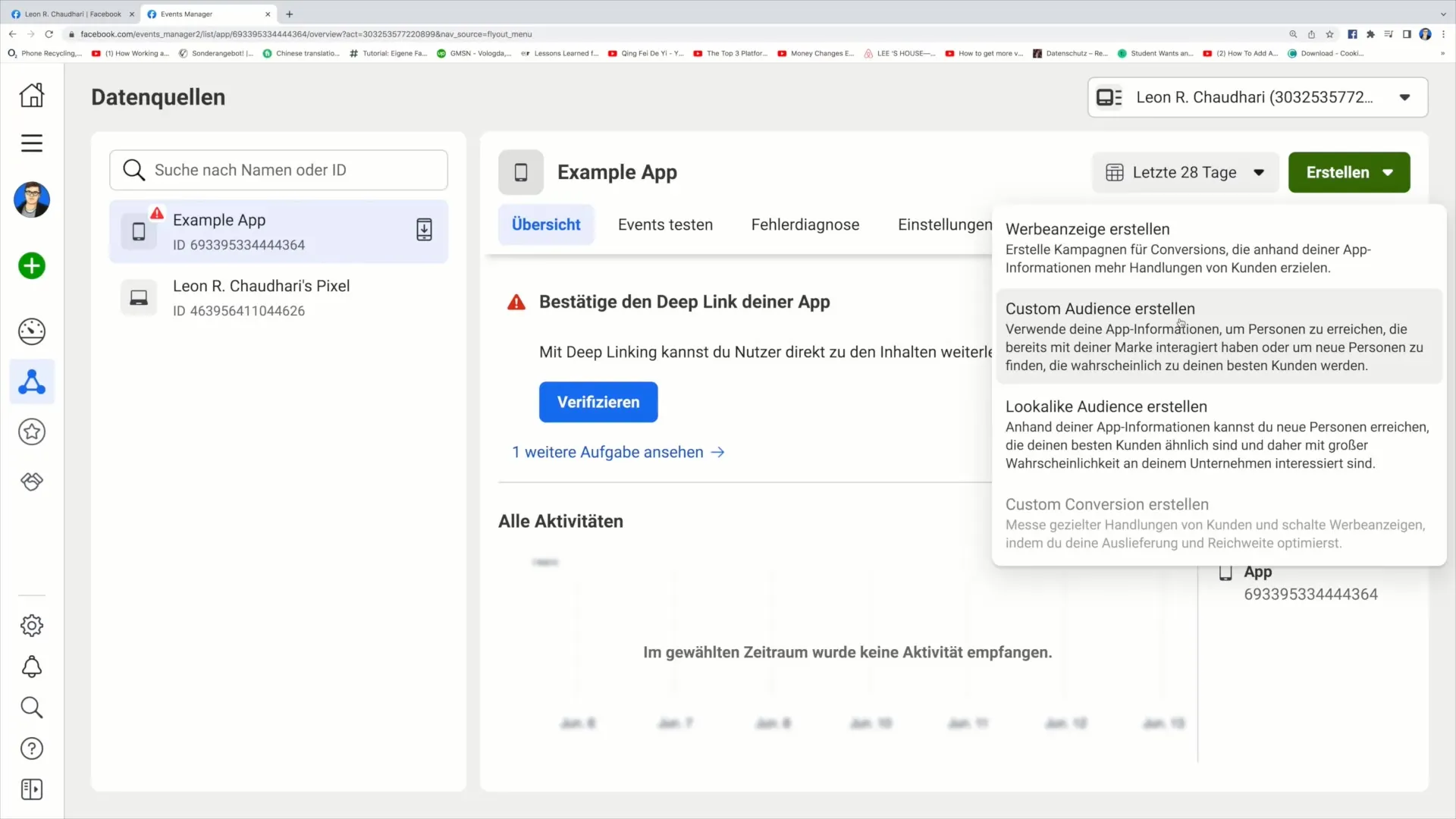Viewport: 1456px width, 819px height.
Task: Open the settings gear in sidebar
Action: [32, 626]
